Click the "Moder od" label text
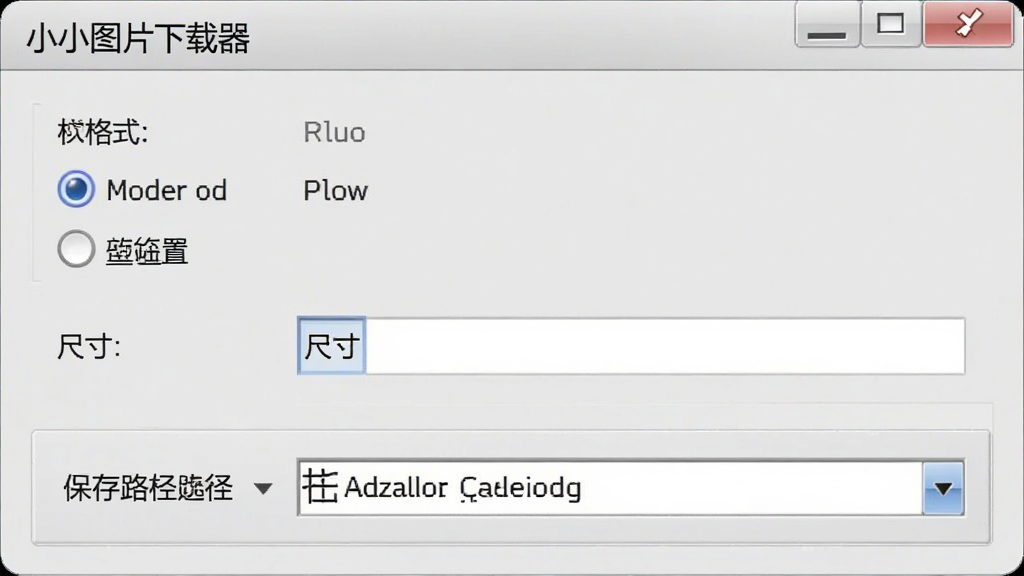1024x576 pixels. [167, 191]
